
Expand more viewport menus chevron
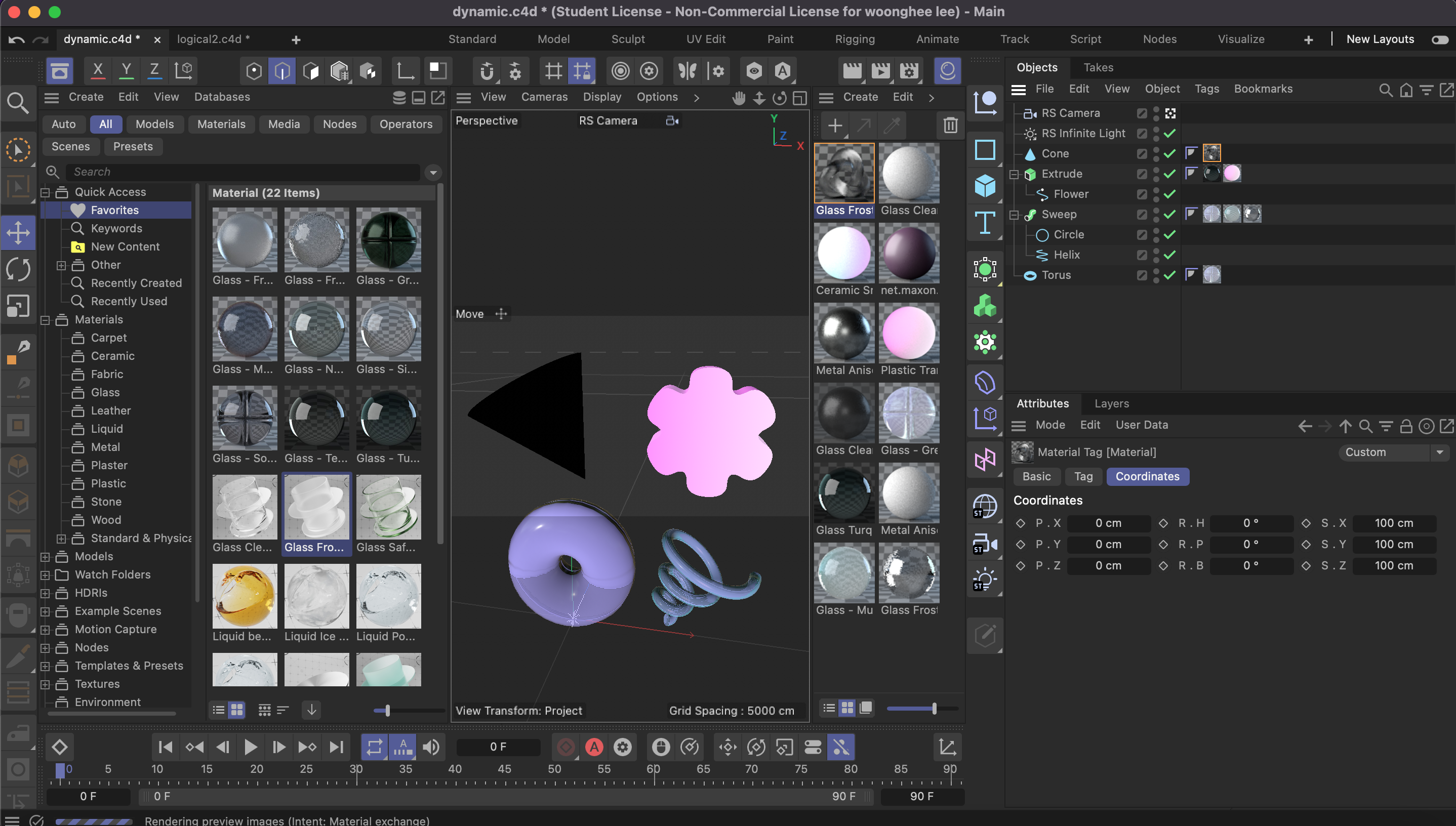696,98
